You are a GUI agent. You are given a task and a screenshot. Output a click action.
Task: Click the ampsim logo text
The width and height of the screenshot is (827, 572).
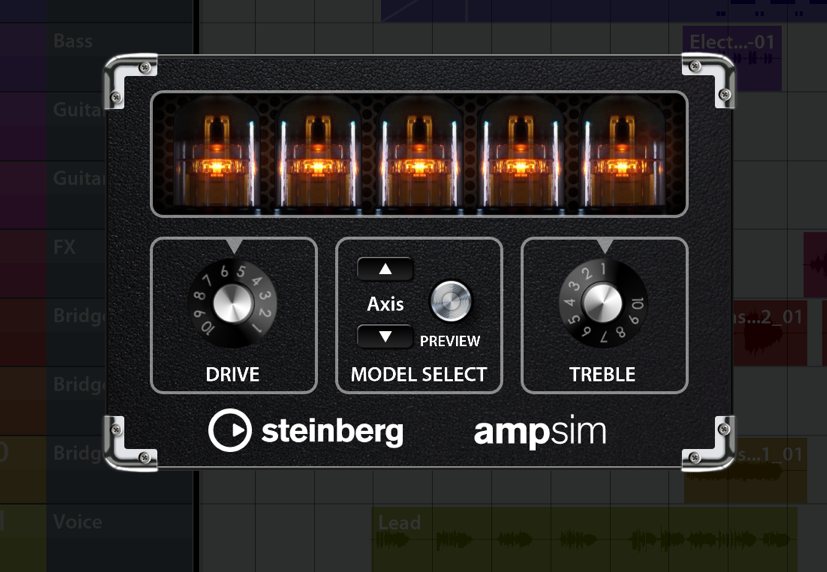point(539,431)
